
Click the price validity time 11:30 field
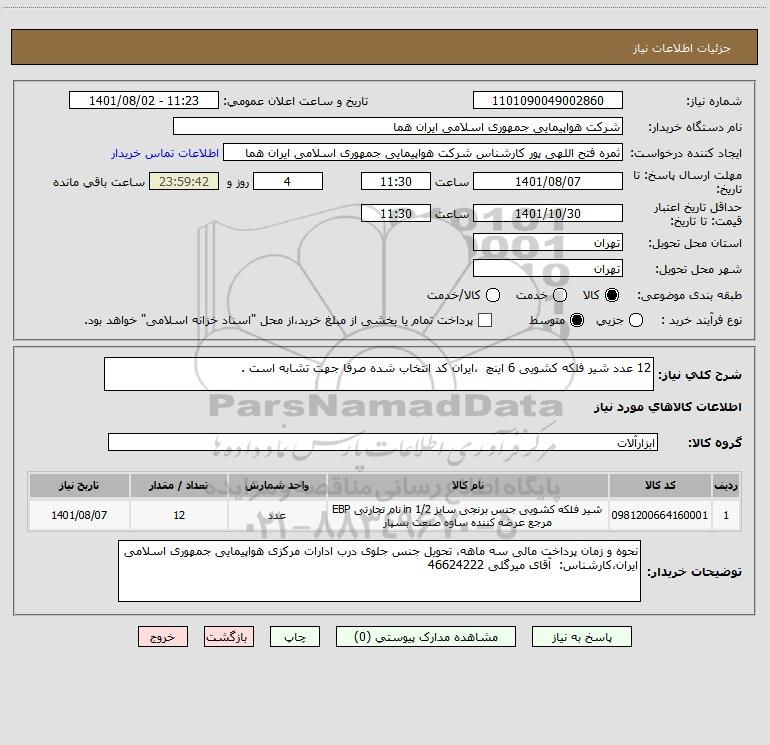point(396,213)
